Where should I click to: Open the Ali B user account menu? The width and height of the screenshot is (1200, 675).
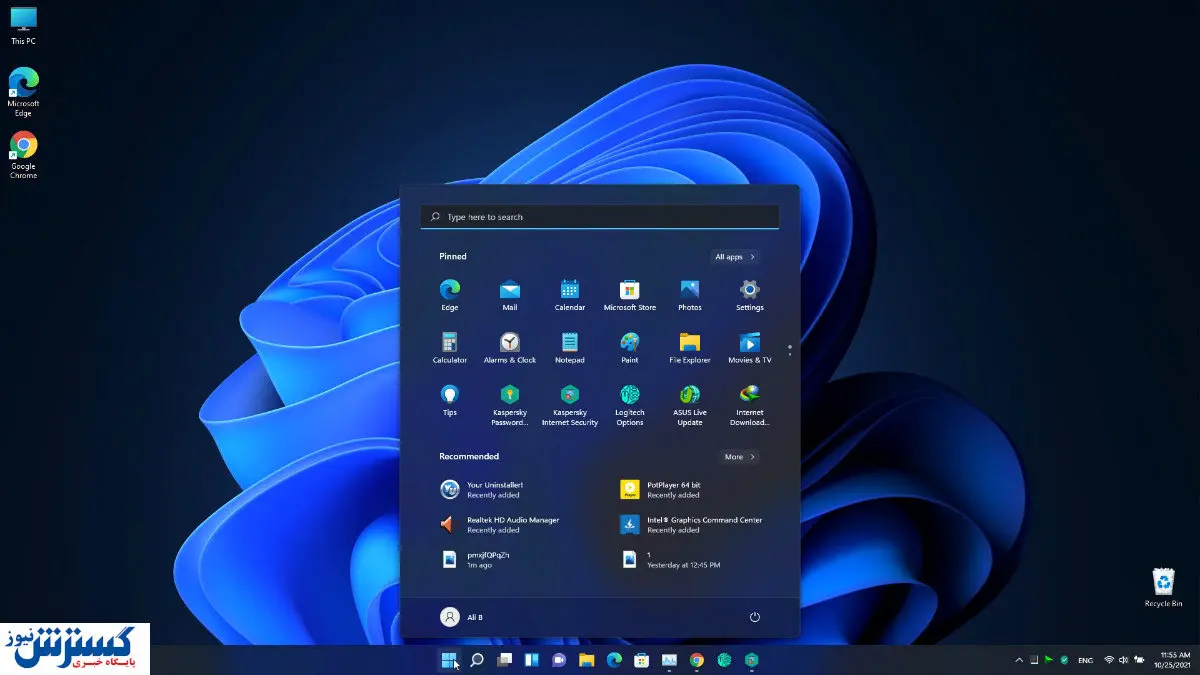[462, 617]
